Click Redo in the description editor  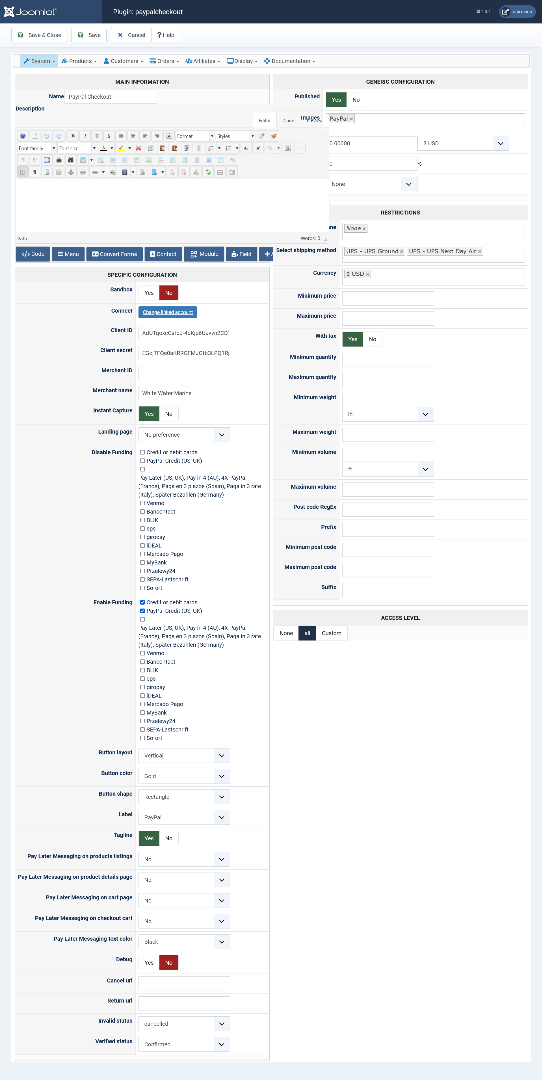tap(59, 136)
